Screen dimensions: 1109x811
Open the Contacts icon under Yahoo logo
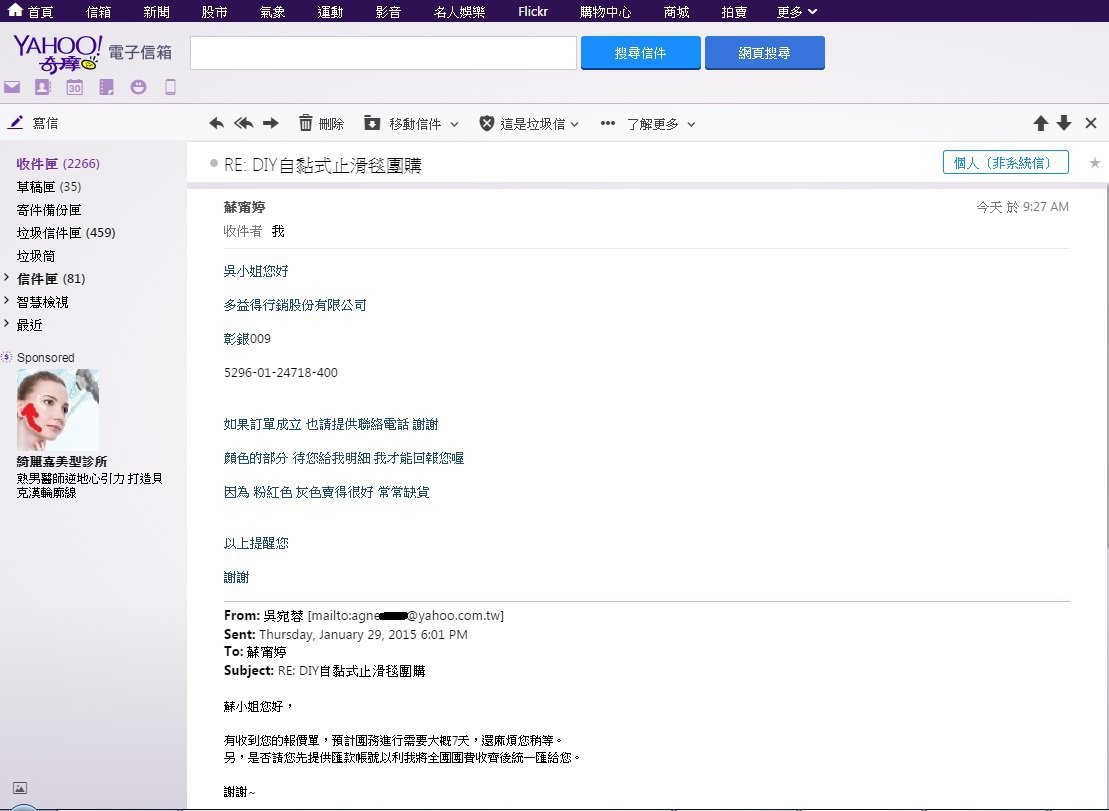pyautogui.click(x=42, y=87)
